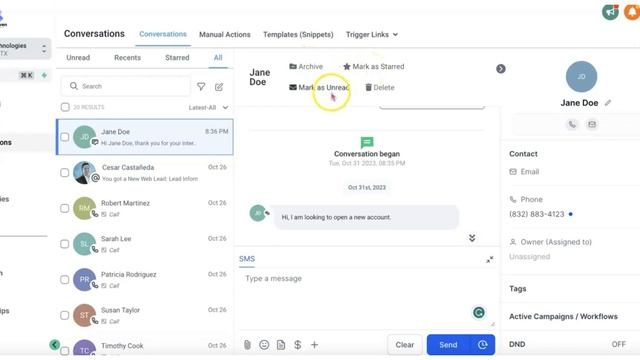Click plus icon in composer toolbar
The image size is (640, 360).
(x=314, y=345)
